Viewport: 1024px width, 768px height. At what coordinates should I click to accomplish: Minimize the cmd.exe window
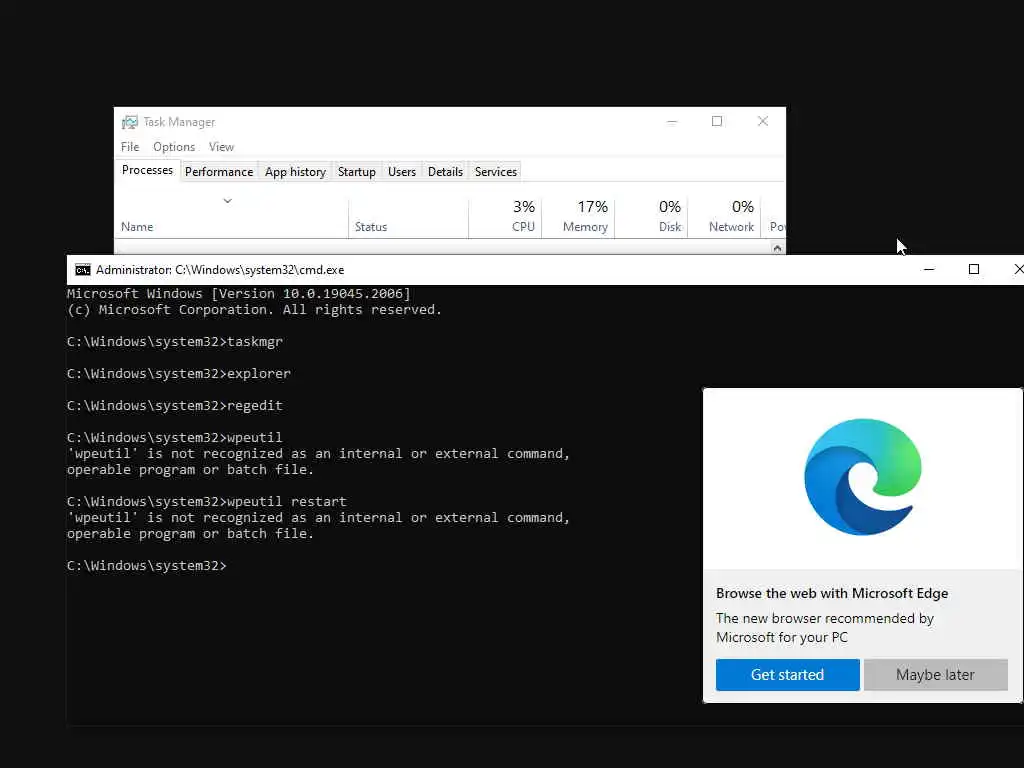click(x=929, y=270)
